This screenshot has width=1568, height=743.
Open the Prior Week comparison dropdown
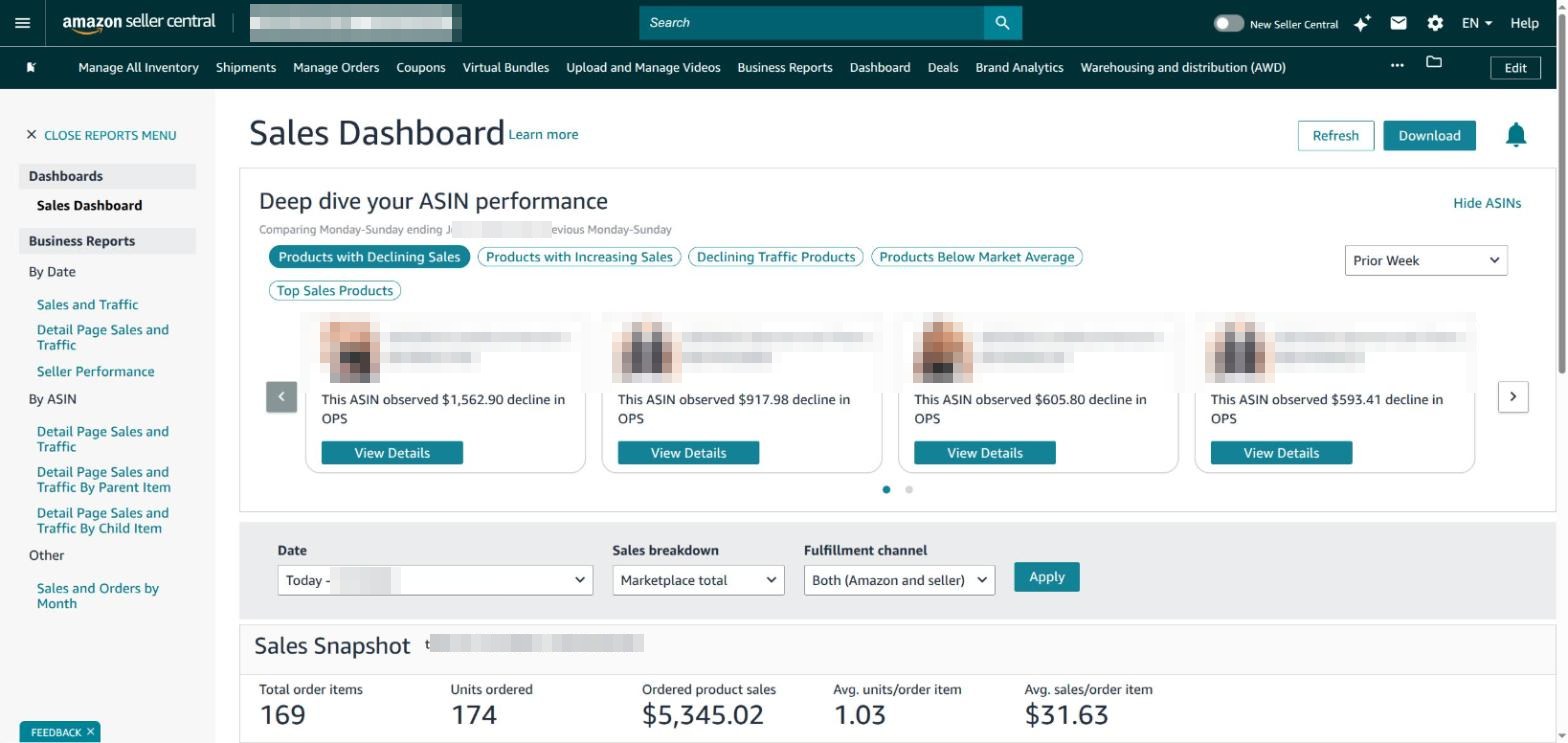(x=1426, y=260)
